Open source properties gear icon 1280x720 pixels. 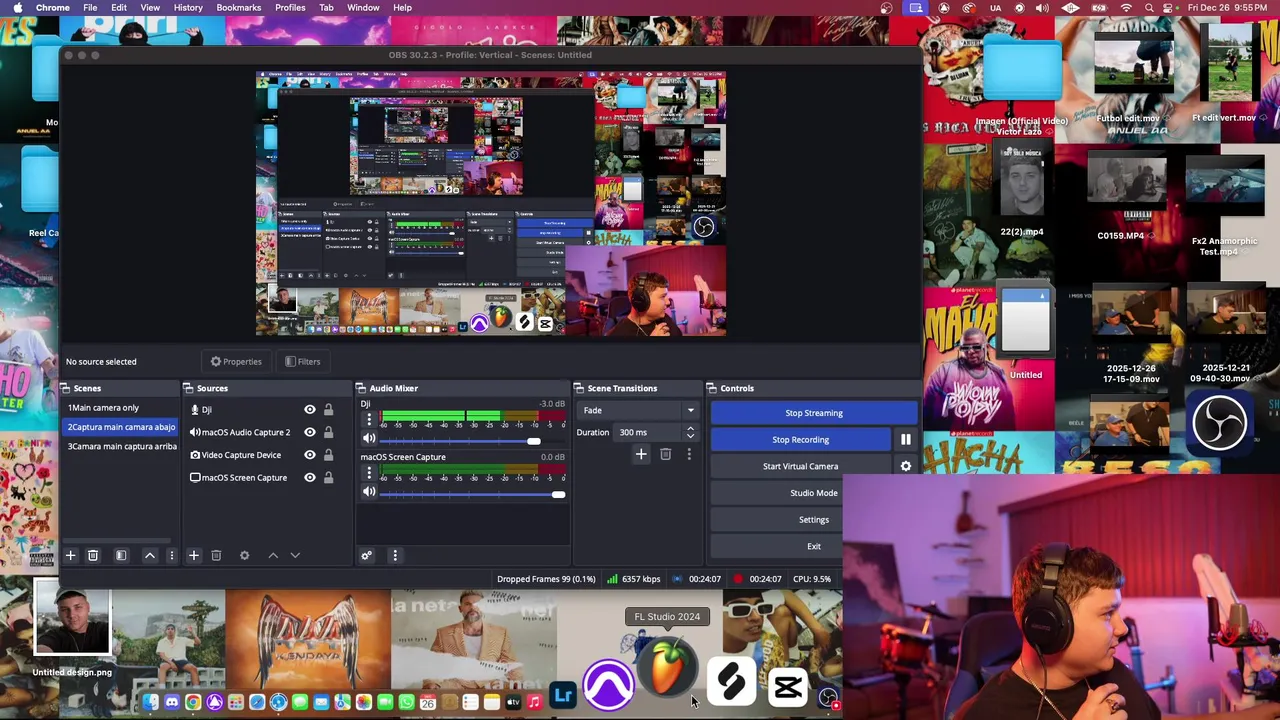point(244,555)
